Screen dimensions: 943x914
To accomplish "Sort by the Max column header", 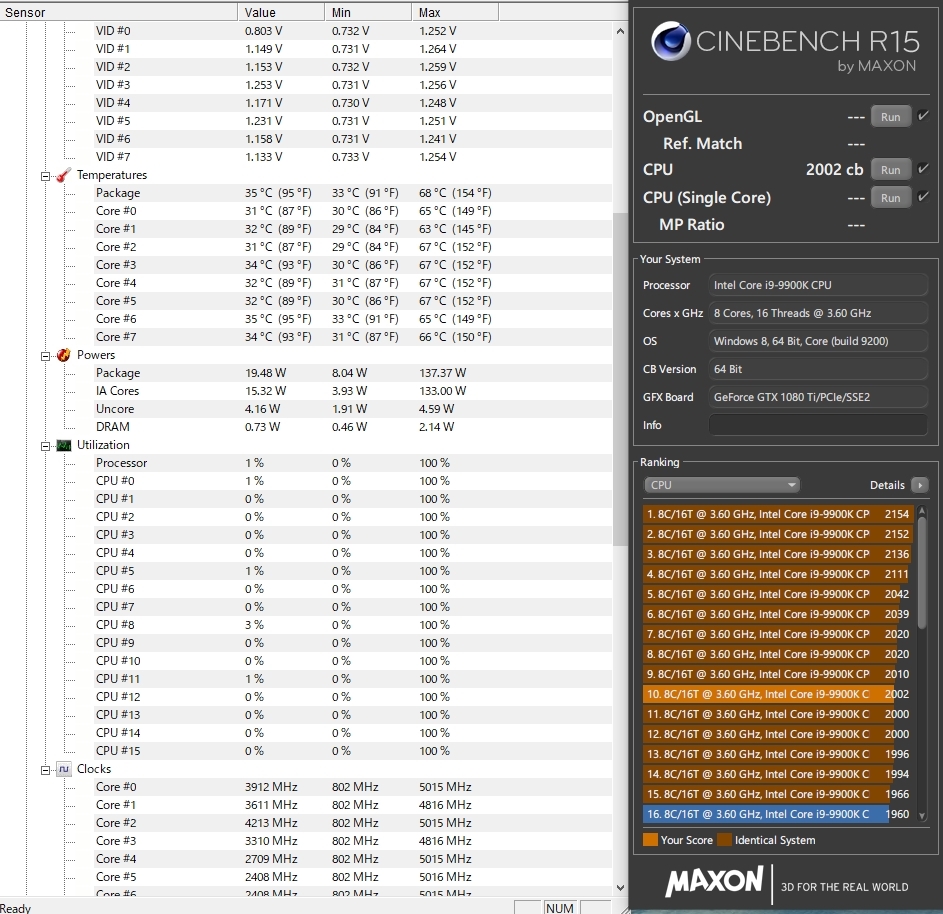I will (455, 12).
